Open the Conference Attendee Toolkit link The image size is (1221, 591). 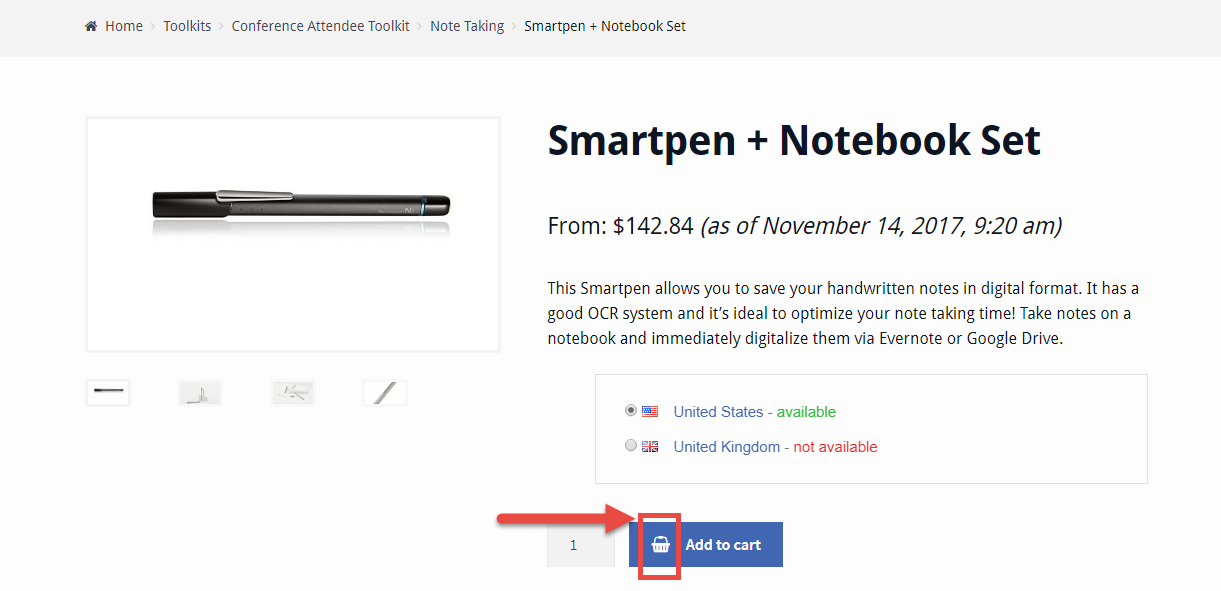point(320,26)
